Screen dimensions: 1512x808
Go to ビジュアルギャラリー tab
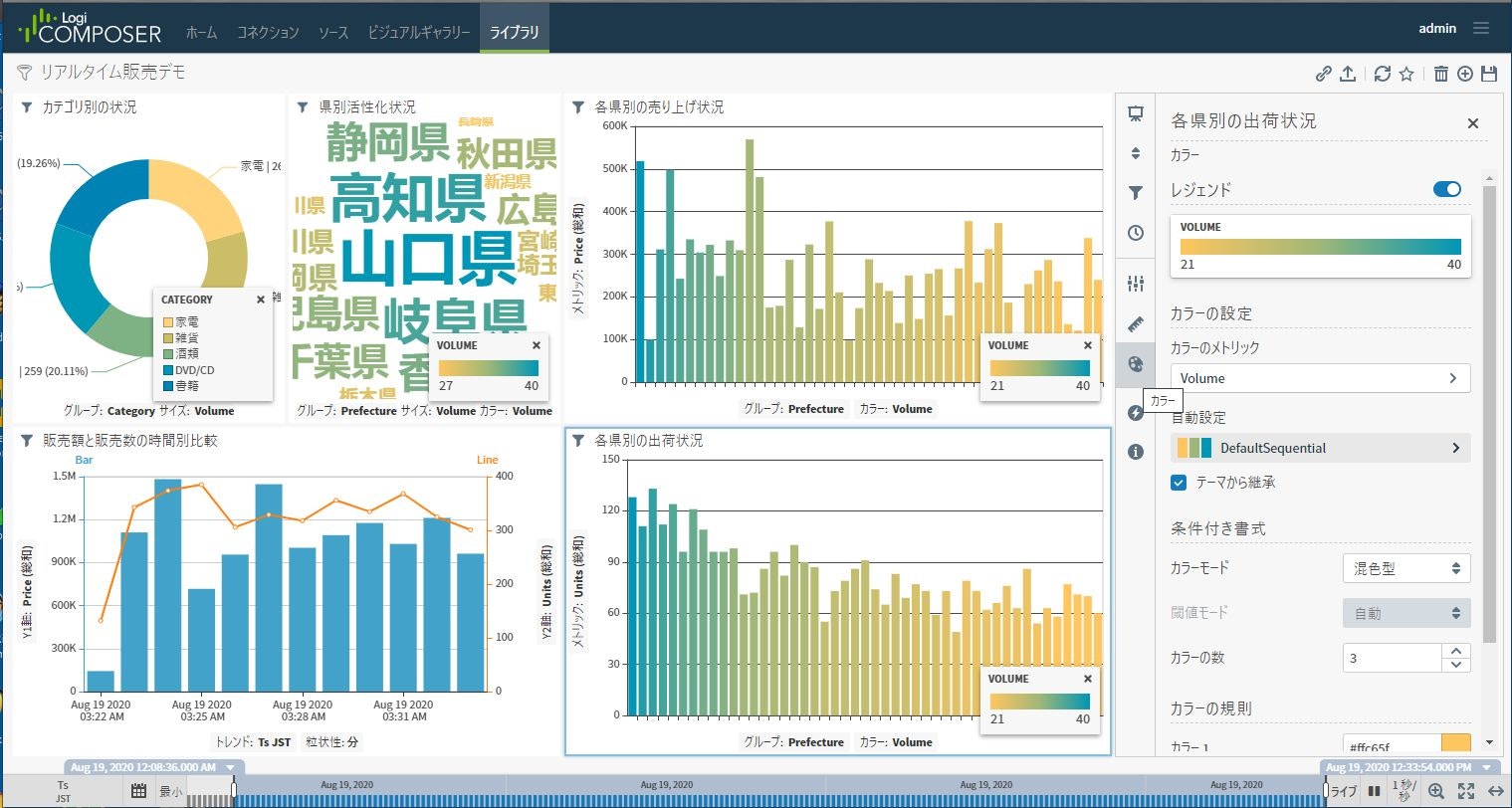click(x=419, y=32)
